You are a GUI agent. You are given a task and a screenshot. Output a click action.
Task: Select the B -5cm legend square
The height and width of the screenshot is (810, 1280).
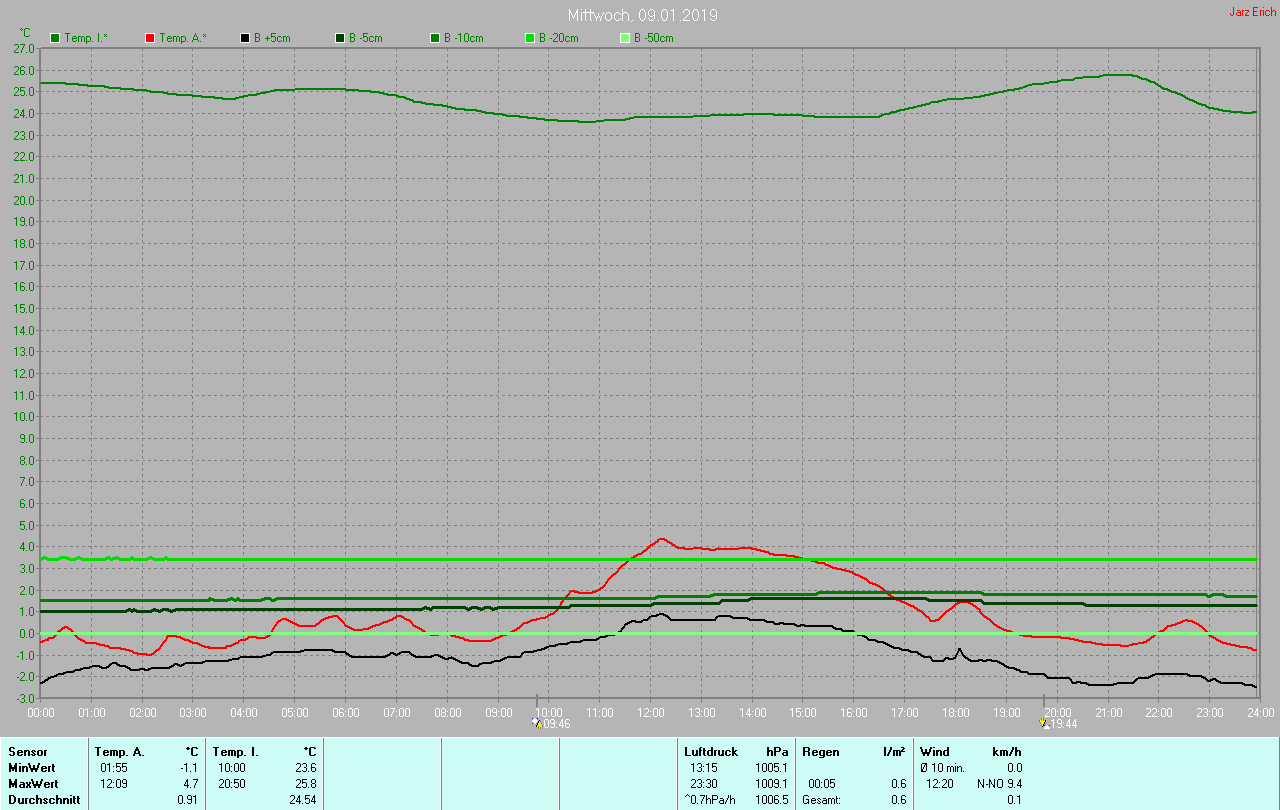pos(340,38)
